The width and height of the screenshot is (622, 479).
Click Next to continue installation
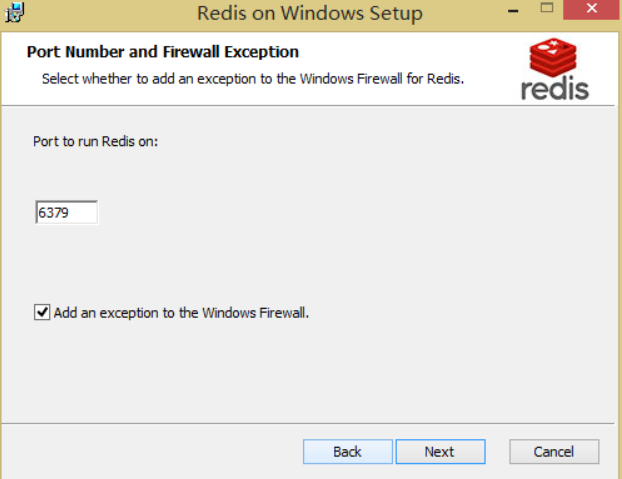(440, 452)
